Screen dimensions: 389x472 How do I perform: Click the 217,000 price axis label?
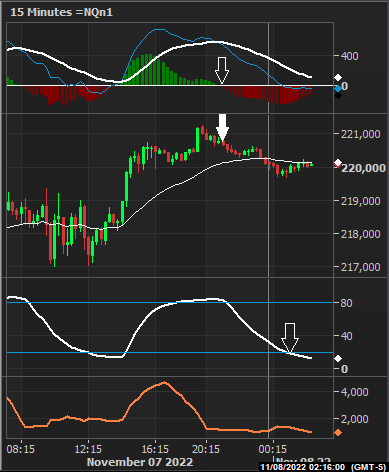[360, 267]
